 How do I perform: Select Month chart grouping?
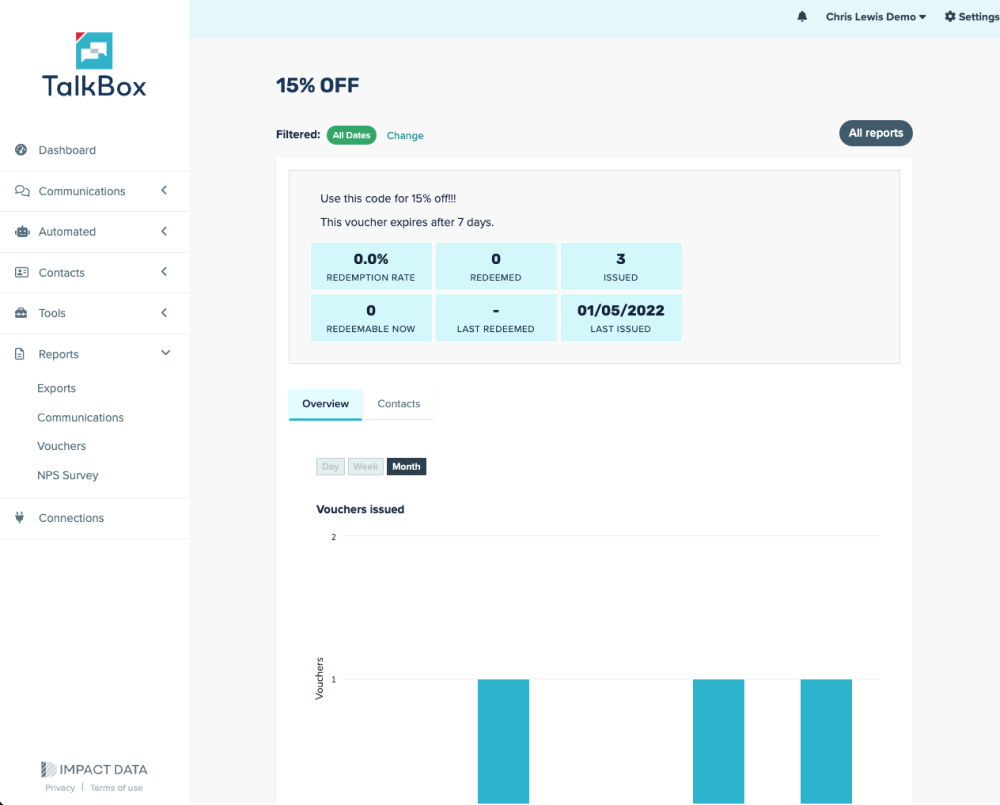pyautogui.click(x=406, y=467)
